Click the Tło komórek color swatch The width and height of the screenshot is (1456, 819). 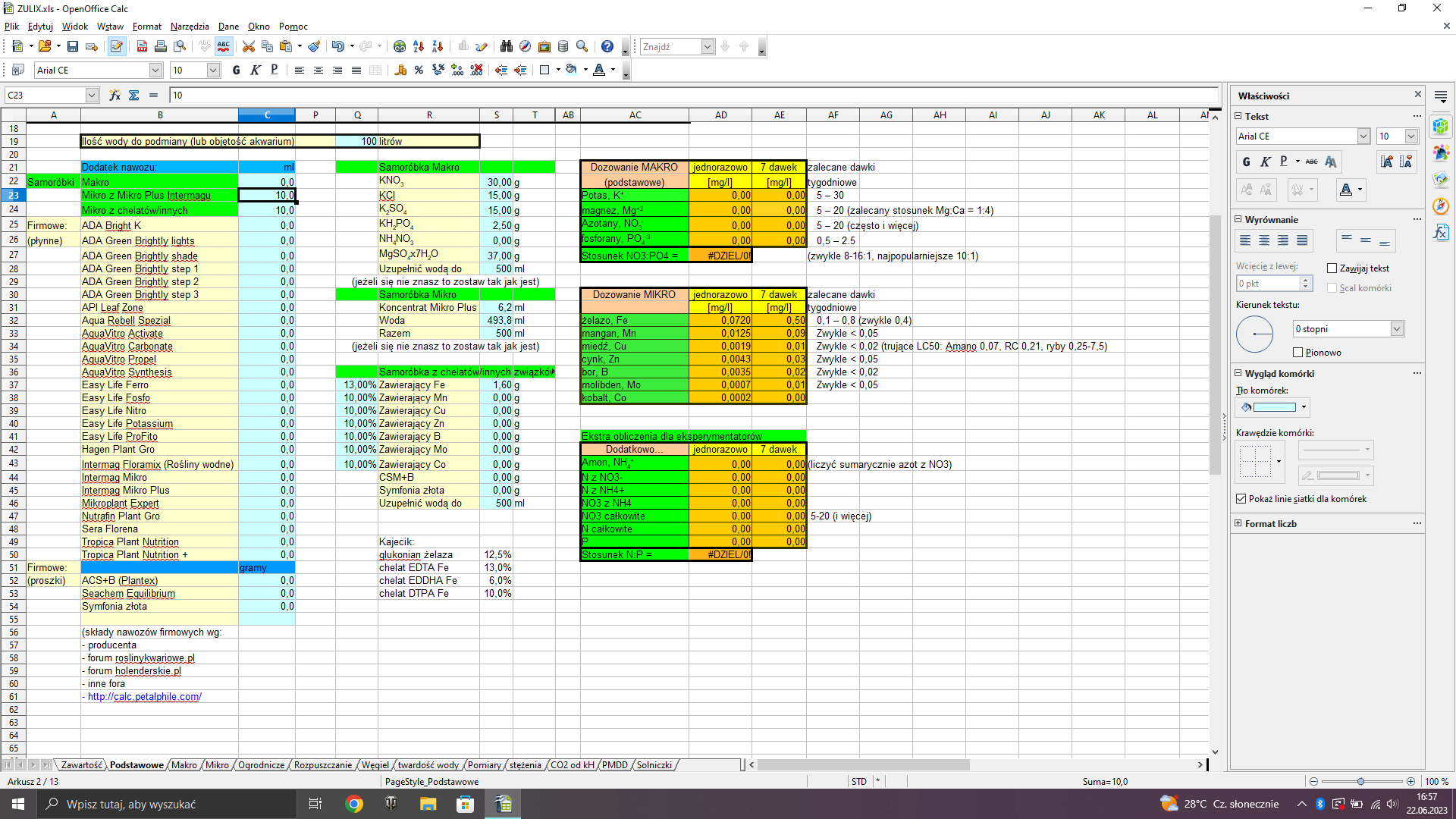coord(1275,408)
